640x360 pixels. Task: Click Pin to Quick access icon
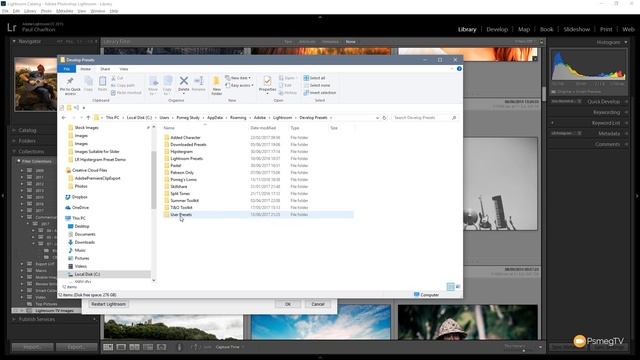70,86
